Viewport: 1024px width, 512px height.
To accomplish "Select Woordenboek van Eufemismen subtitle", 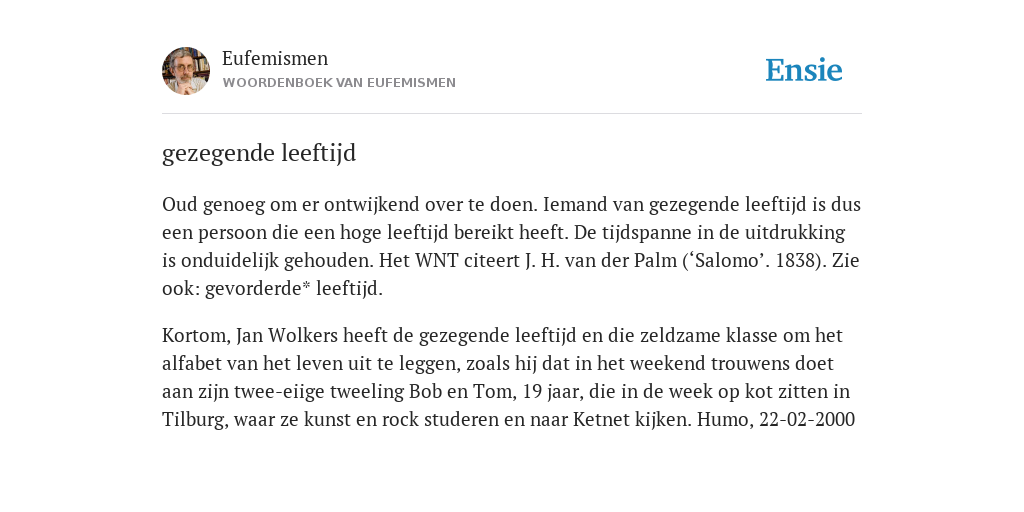I will pyautogui.click(x=339, y=83).
